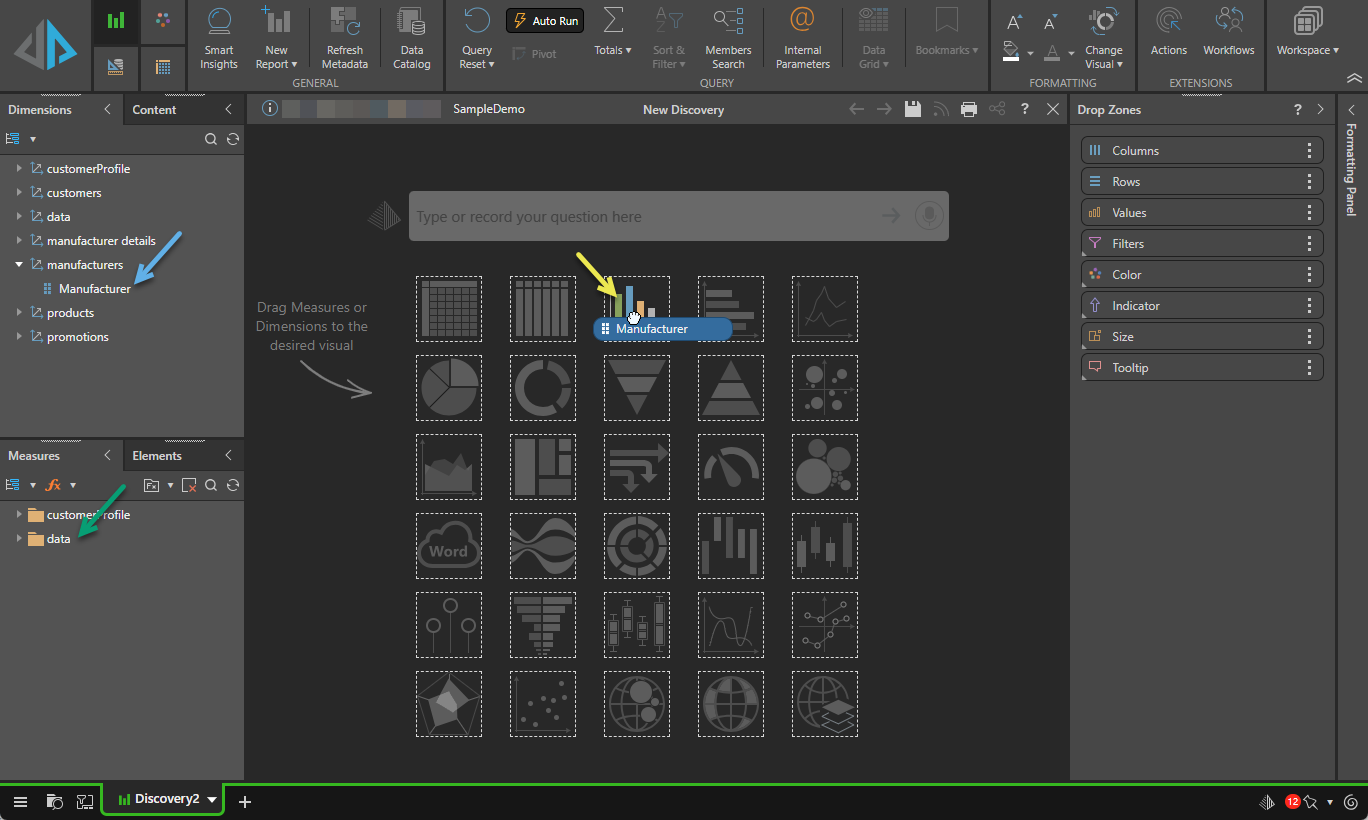Toggle the Auto Run button
This screenshot has width=1368, height=820.
545,20
